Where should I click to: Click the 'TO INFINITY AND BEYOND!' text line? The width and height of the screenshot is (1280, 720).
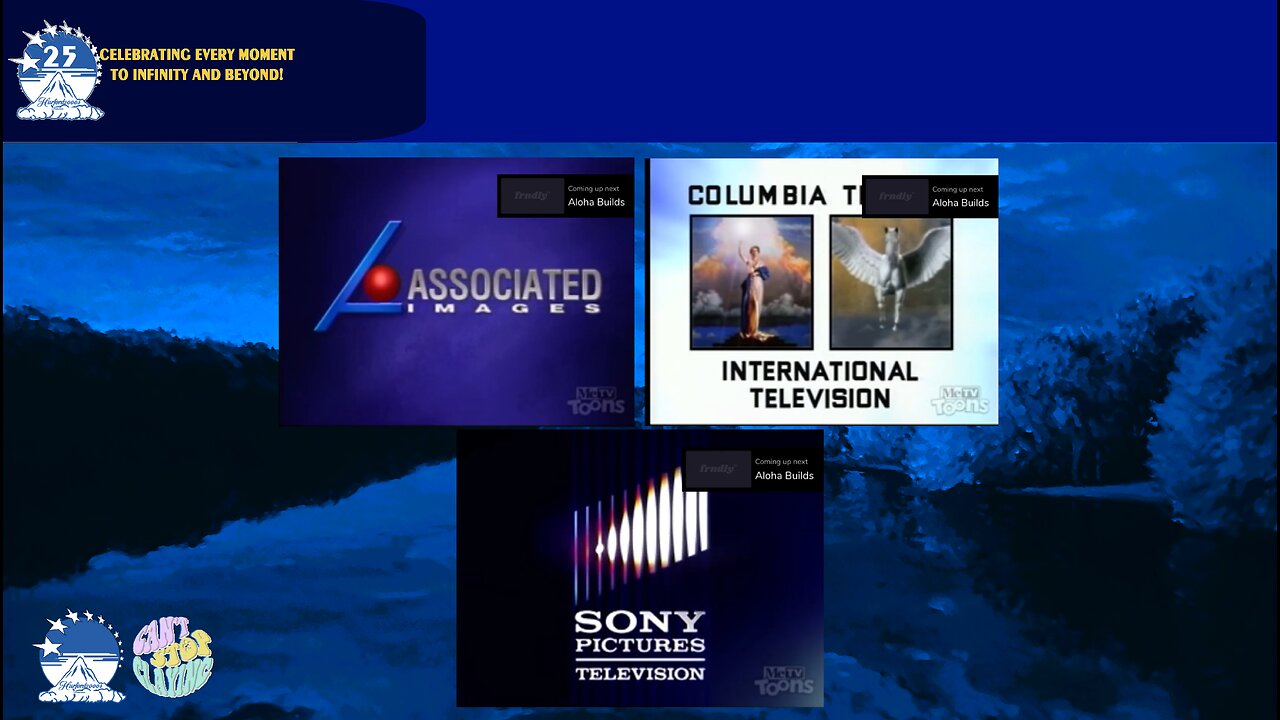click(x=197, y=75)
